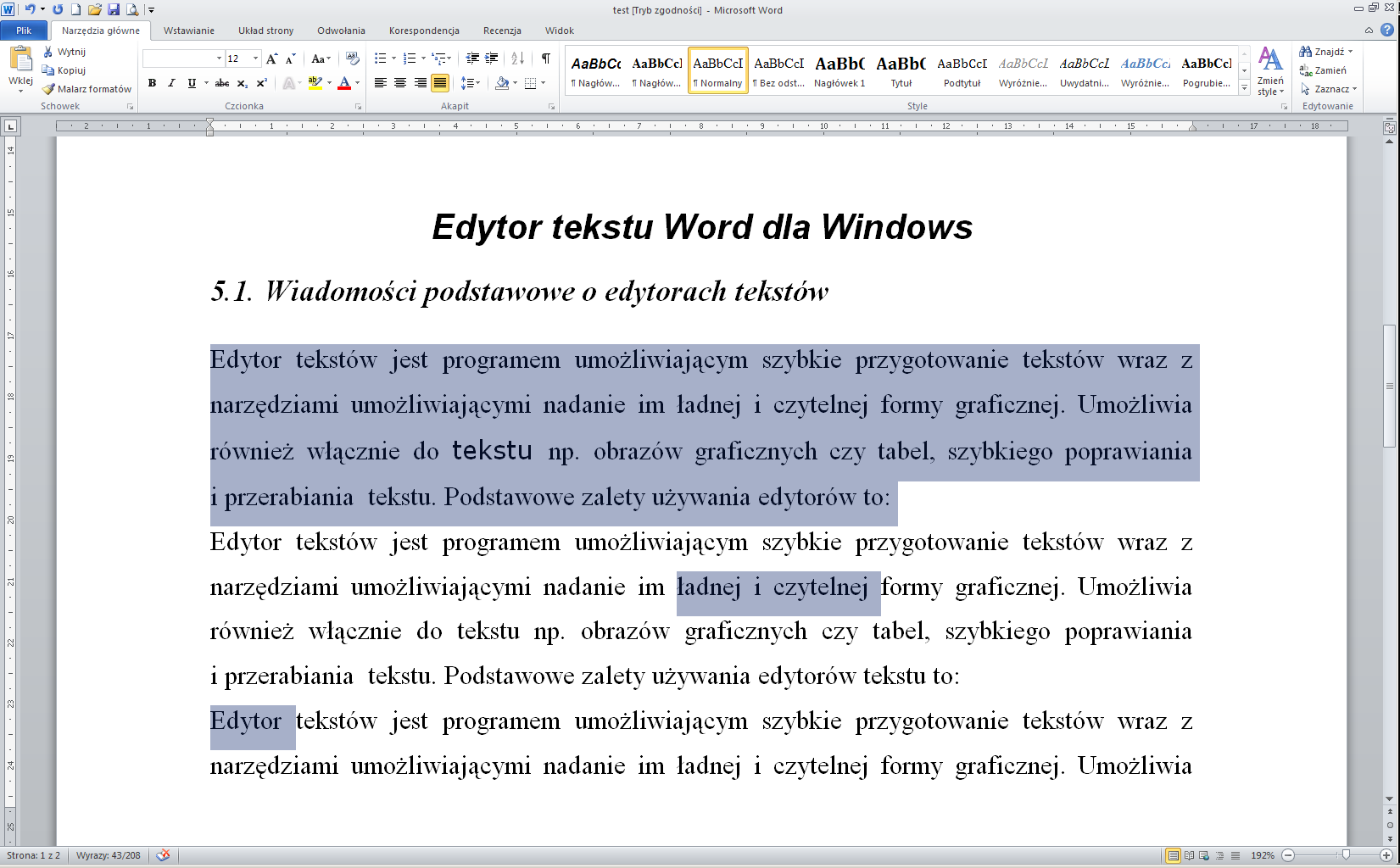
Task: Expand the borders dropdown arrow
Action: 543,83
